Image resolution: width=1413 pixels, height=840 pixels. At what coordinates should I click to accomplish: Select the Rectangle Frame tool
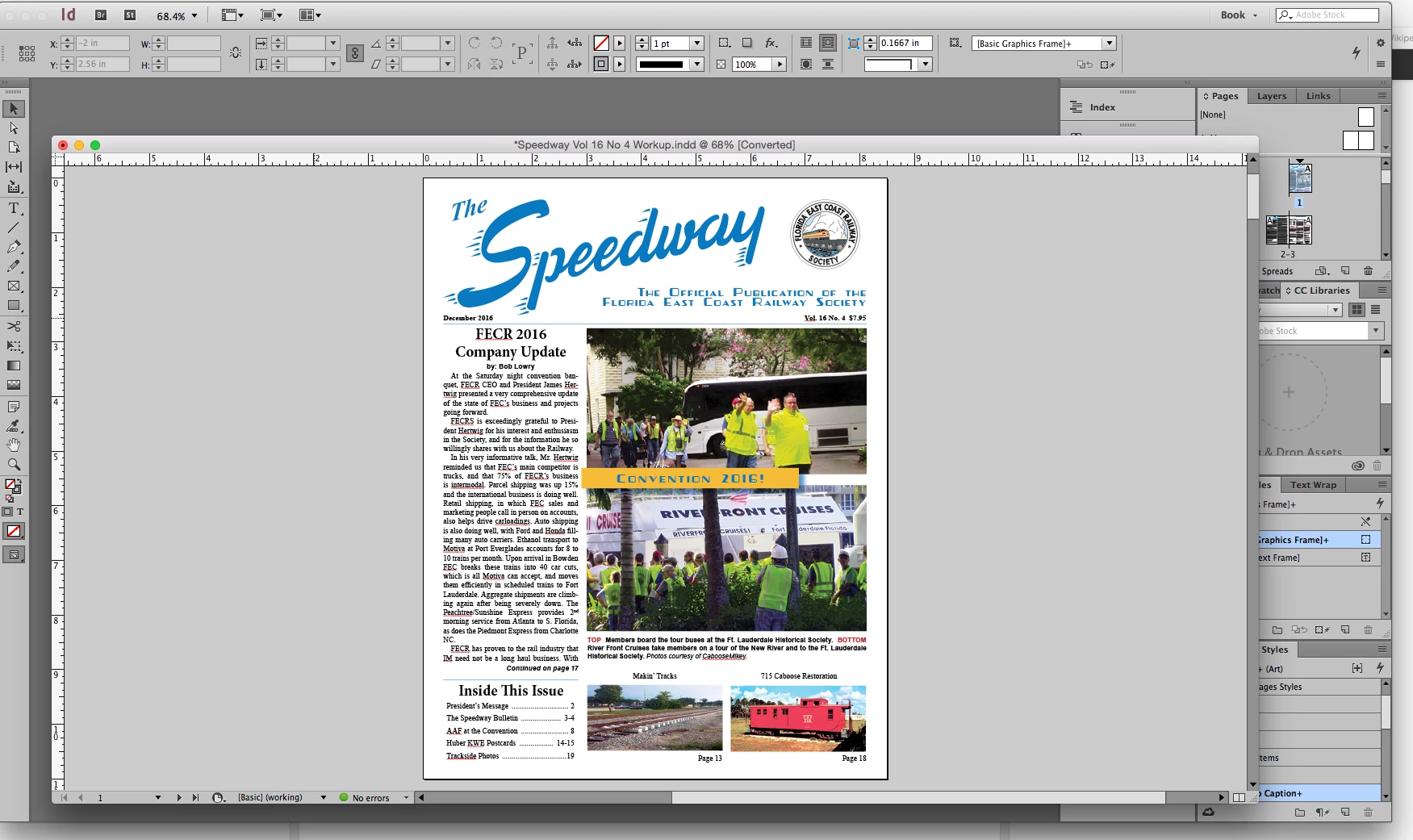click(14, 286)
